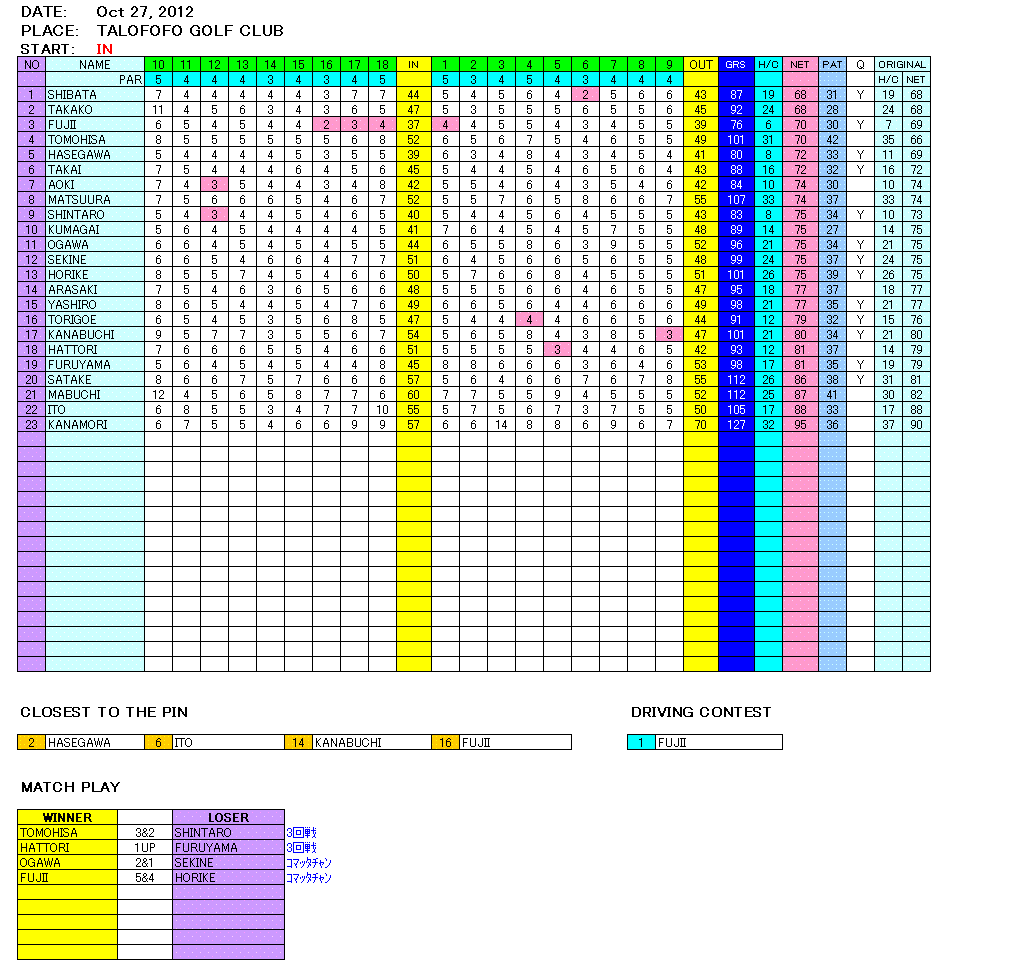1024x960 pixels.
Task: Click KANABUCHI in Closest to the Pin
Action: [x=347, y=743]
